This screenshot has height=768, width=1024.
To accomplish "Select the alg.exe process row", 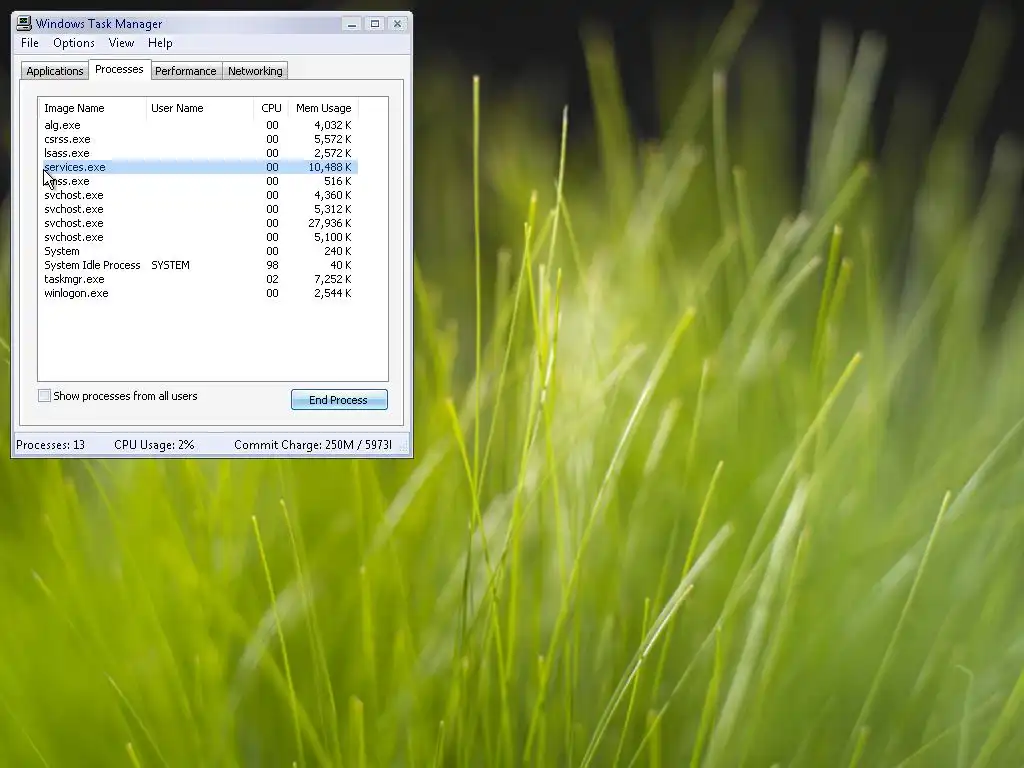I will (x=200, y=125).
